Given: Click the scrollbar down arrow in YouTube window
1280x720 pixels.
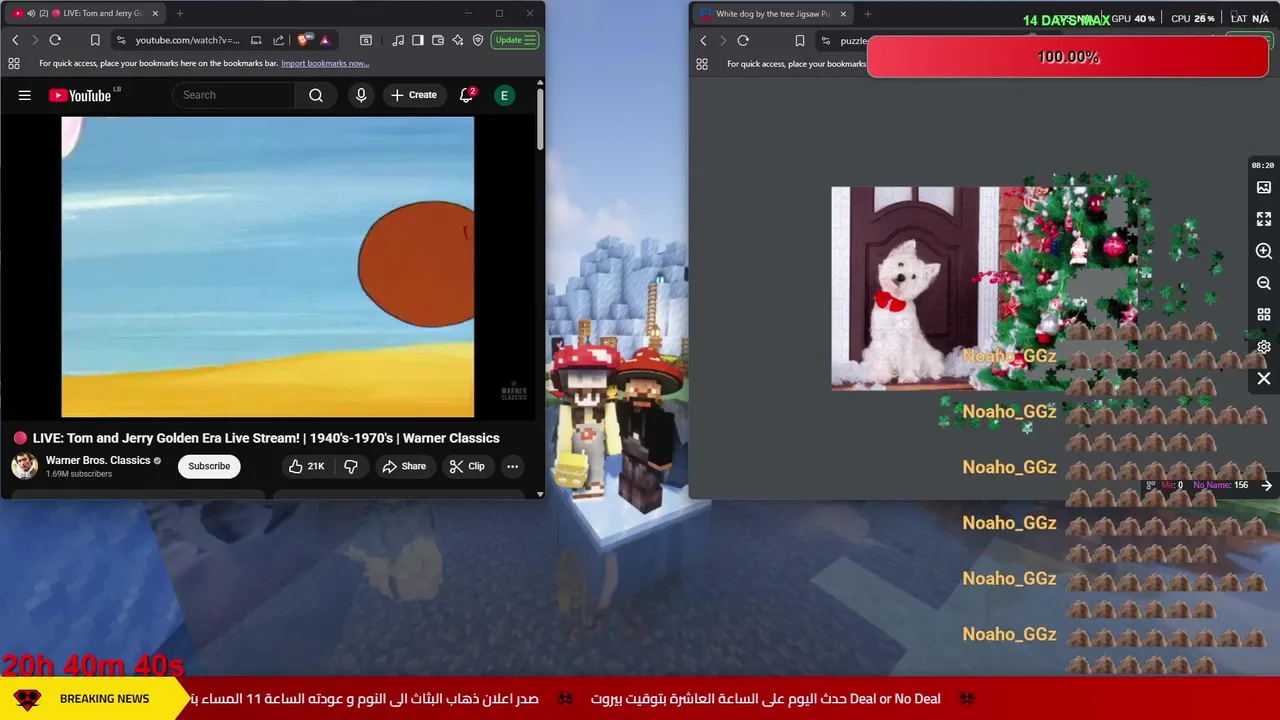Looking at the screenshot, I should click(x=540, y=493).
